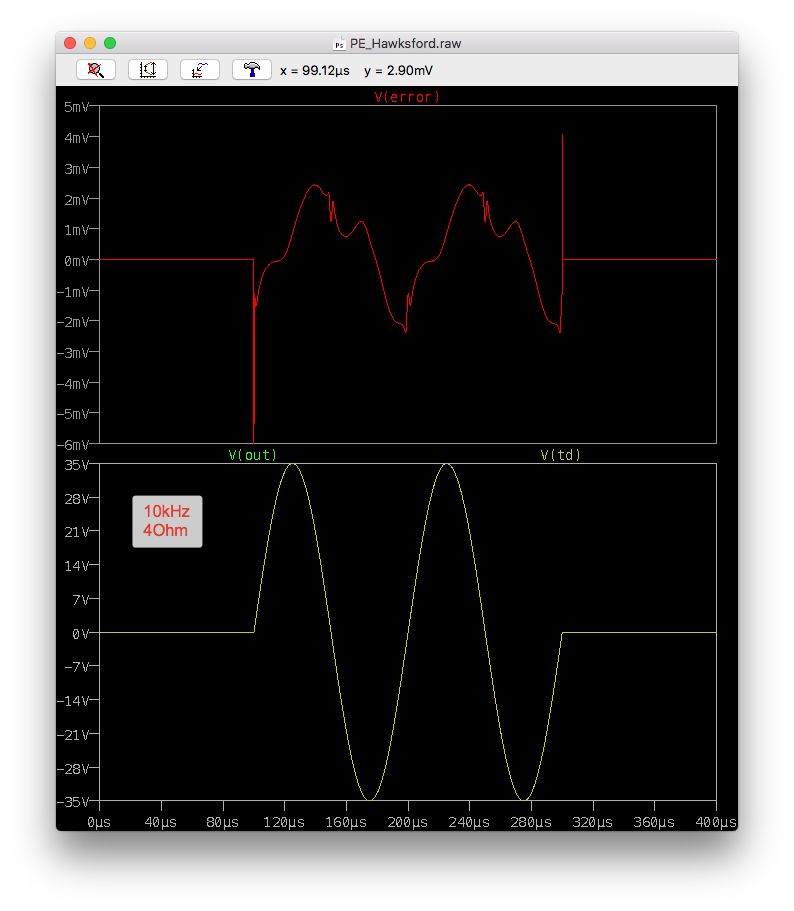Click the 120µs time axis label
The width and height of the screenshot is (794, 911).
tap(284, 822)
